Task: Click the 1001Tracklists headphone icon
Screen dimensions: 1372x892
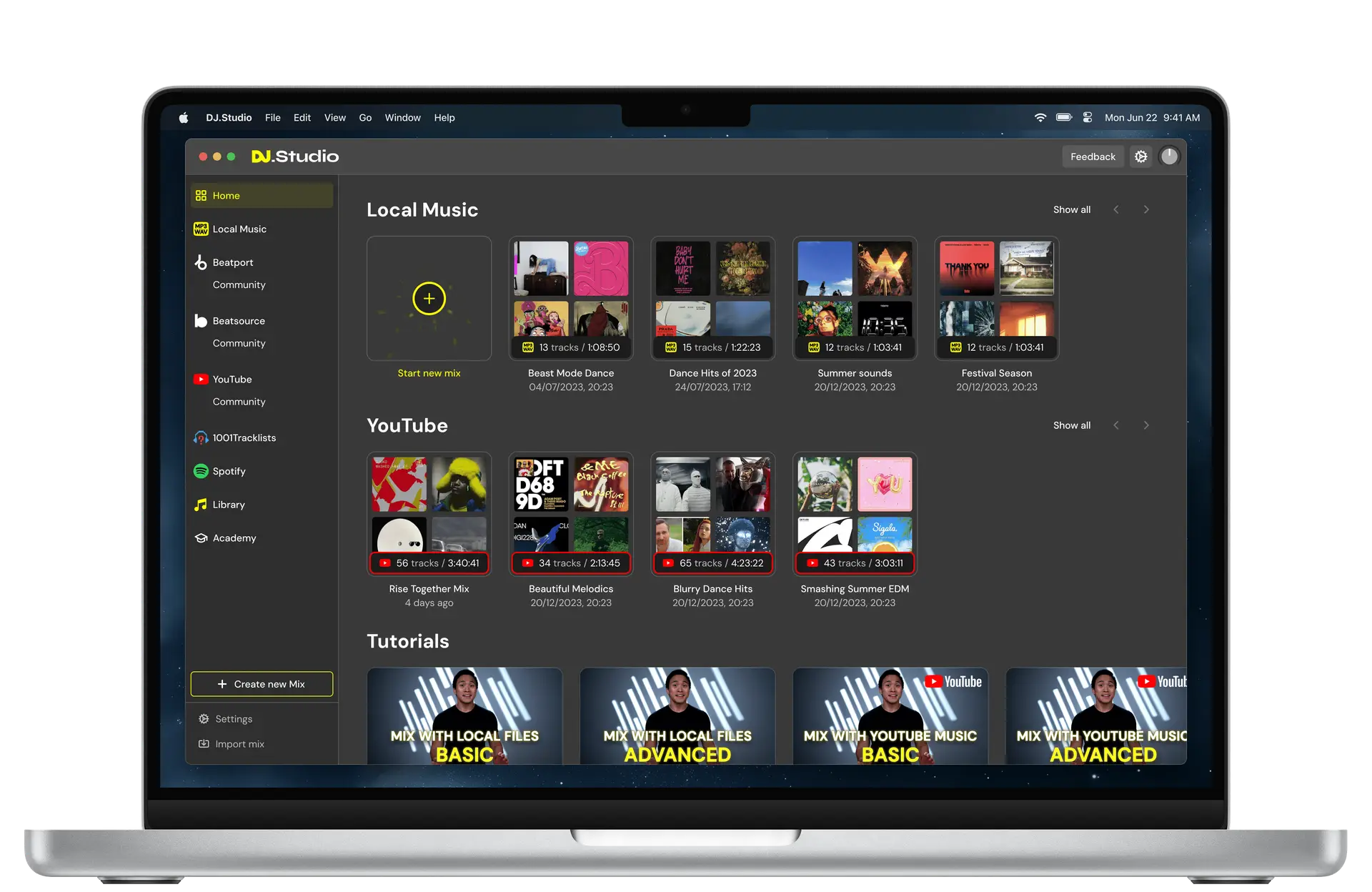Action: pos(201,438)
